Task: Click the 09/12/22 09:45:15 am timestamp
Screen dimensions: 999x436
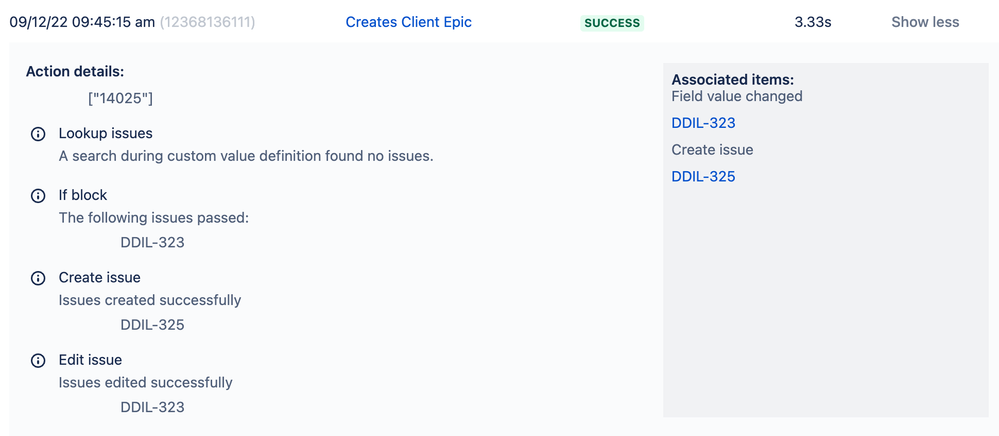Action: pyautogui.click(x=82, y=22)
